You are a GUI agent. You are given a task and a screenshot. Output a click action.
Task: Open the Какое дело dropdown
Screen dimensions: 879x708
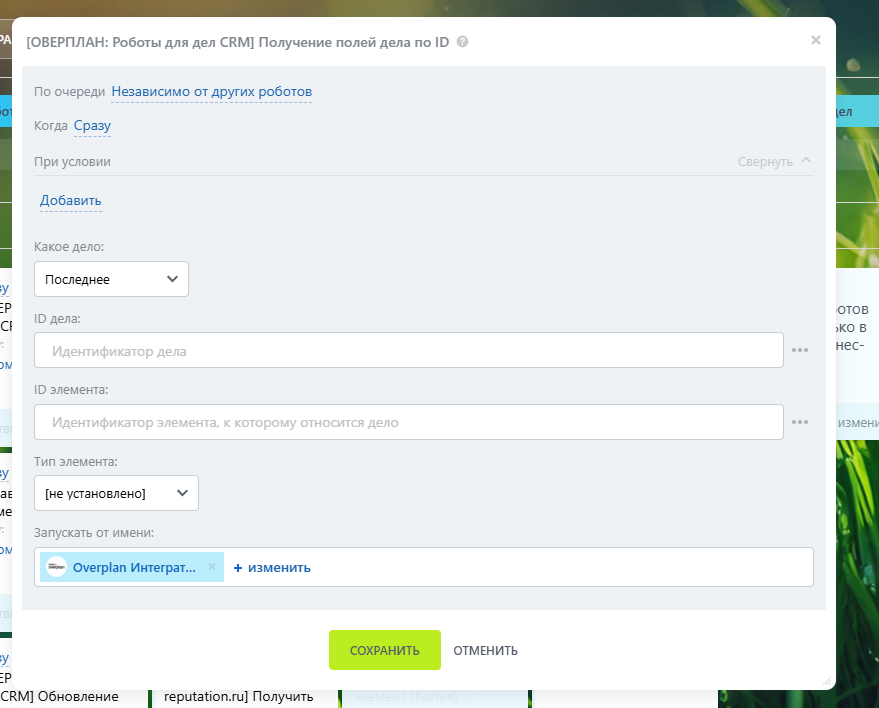[x=111, y=279]
